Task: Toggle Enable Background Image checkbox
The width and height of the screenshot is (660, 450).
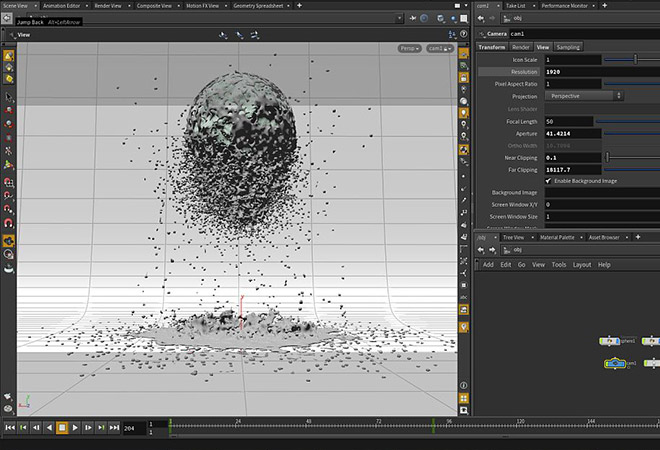Action: coord(550,180)
